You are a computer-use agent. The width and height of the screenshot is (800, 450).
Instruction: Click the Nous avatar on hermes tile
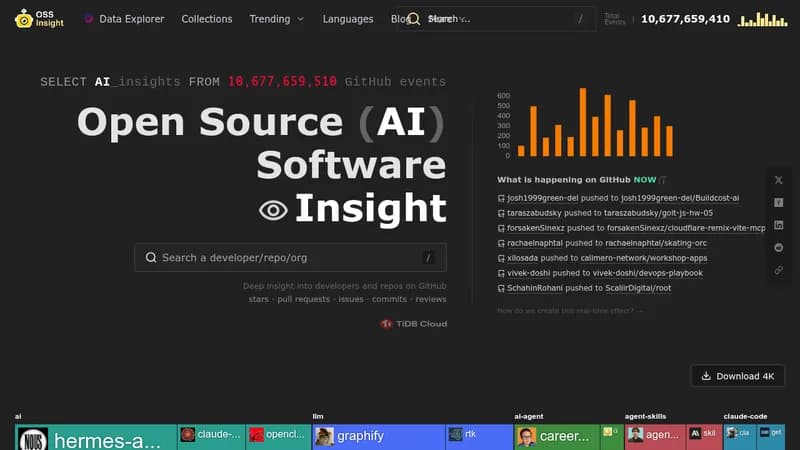pos(33,440)
